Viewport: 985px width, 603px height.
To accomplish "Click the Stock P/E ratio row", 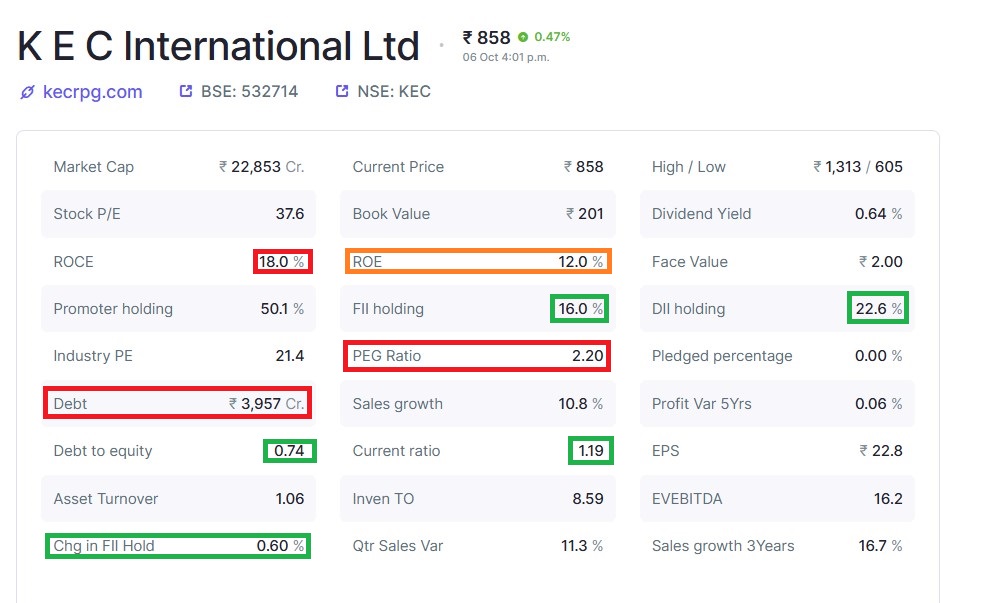I will (x=178, y=214).
